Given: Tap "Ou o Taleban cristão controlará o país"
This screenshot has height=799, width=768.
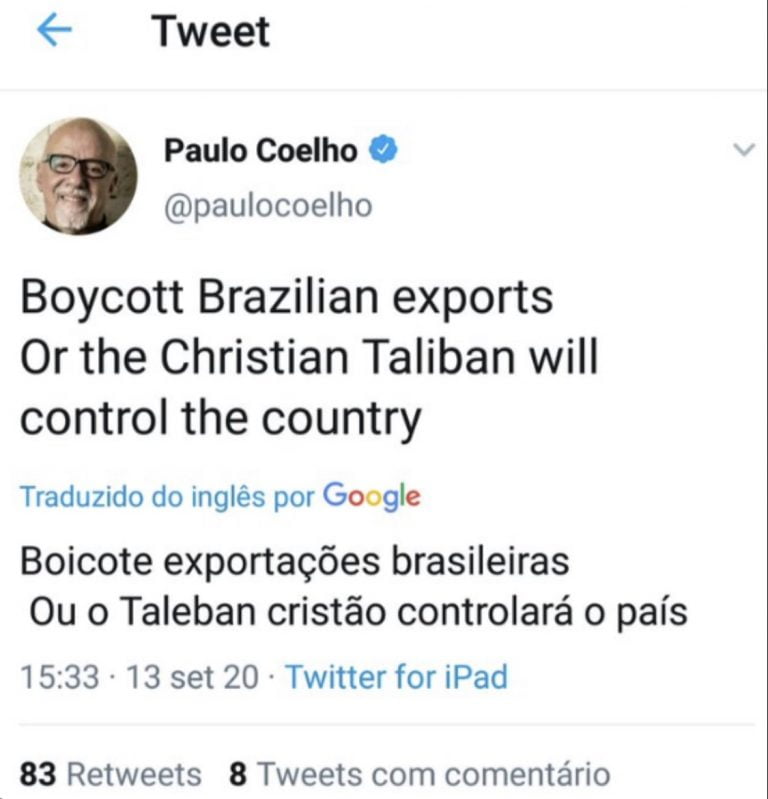Looking at the screenshot, I should [358, 611].
